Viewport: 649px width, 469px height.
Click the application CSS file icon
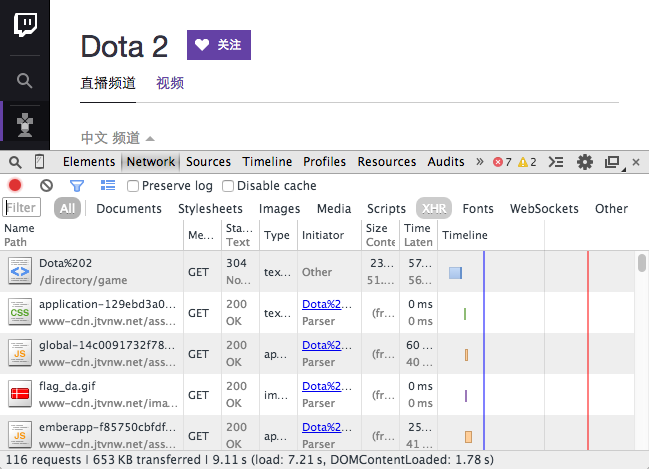tap(20, 312)
